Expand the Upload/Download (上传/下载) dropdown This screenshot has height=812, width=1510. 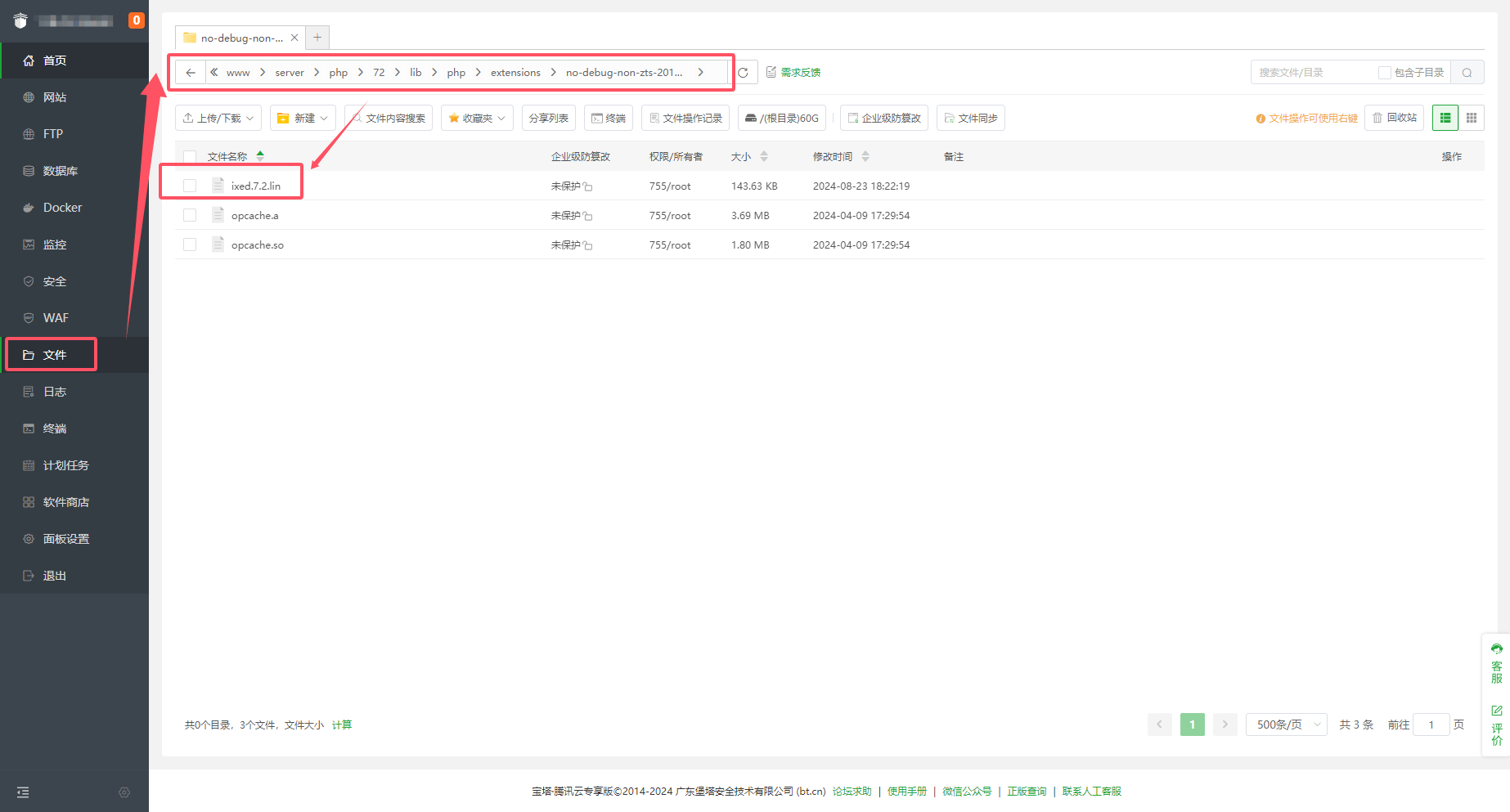coord(218,118)
